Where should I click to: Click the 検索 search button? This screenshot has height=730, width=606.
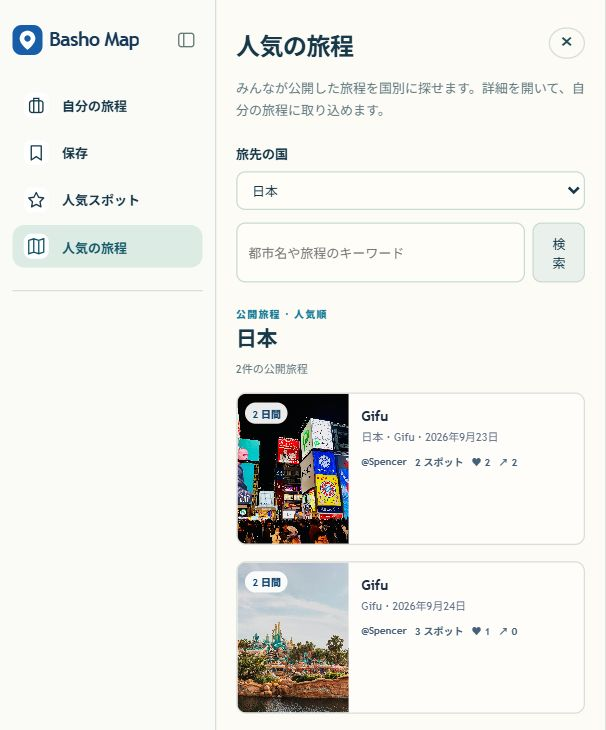559,252
